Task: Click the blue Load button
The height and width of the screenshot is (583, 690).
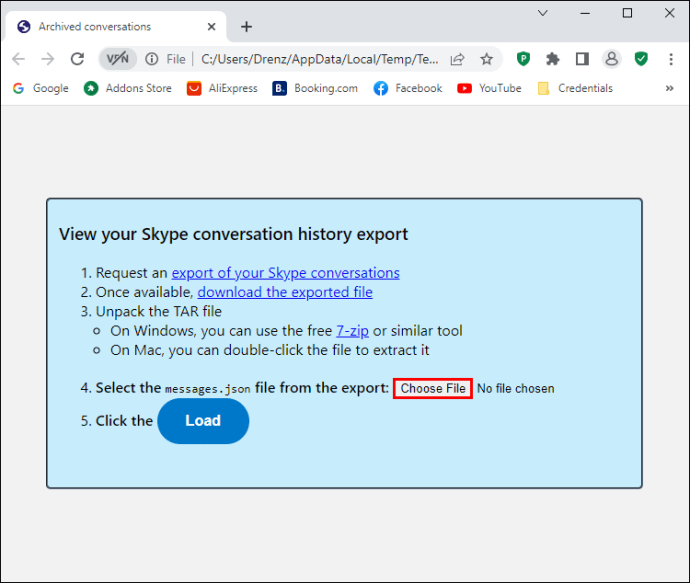Action: [203, 421]
